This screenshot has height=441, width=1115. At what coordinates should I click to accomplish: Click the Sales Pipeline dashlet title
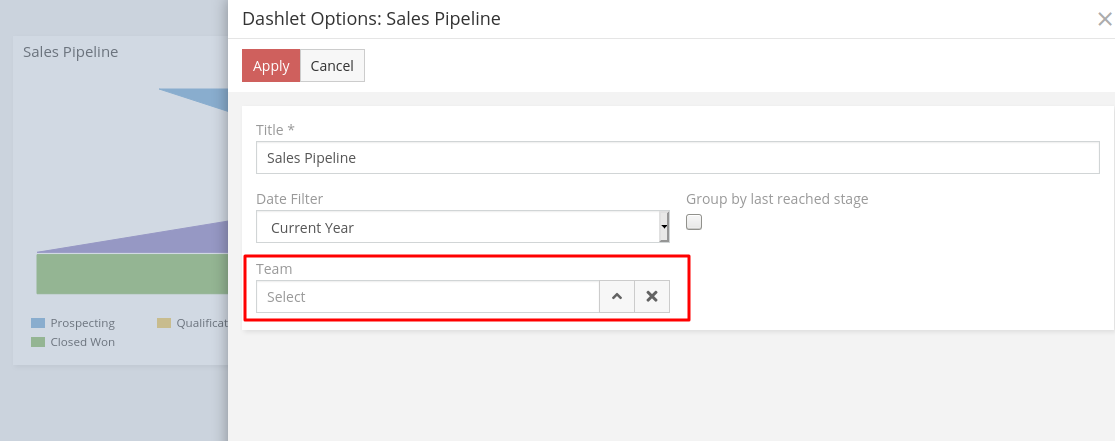[71, 52]
